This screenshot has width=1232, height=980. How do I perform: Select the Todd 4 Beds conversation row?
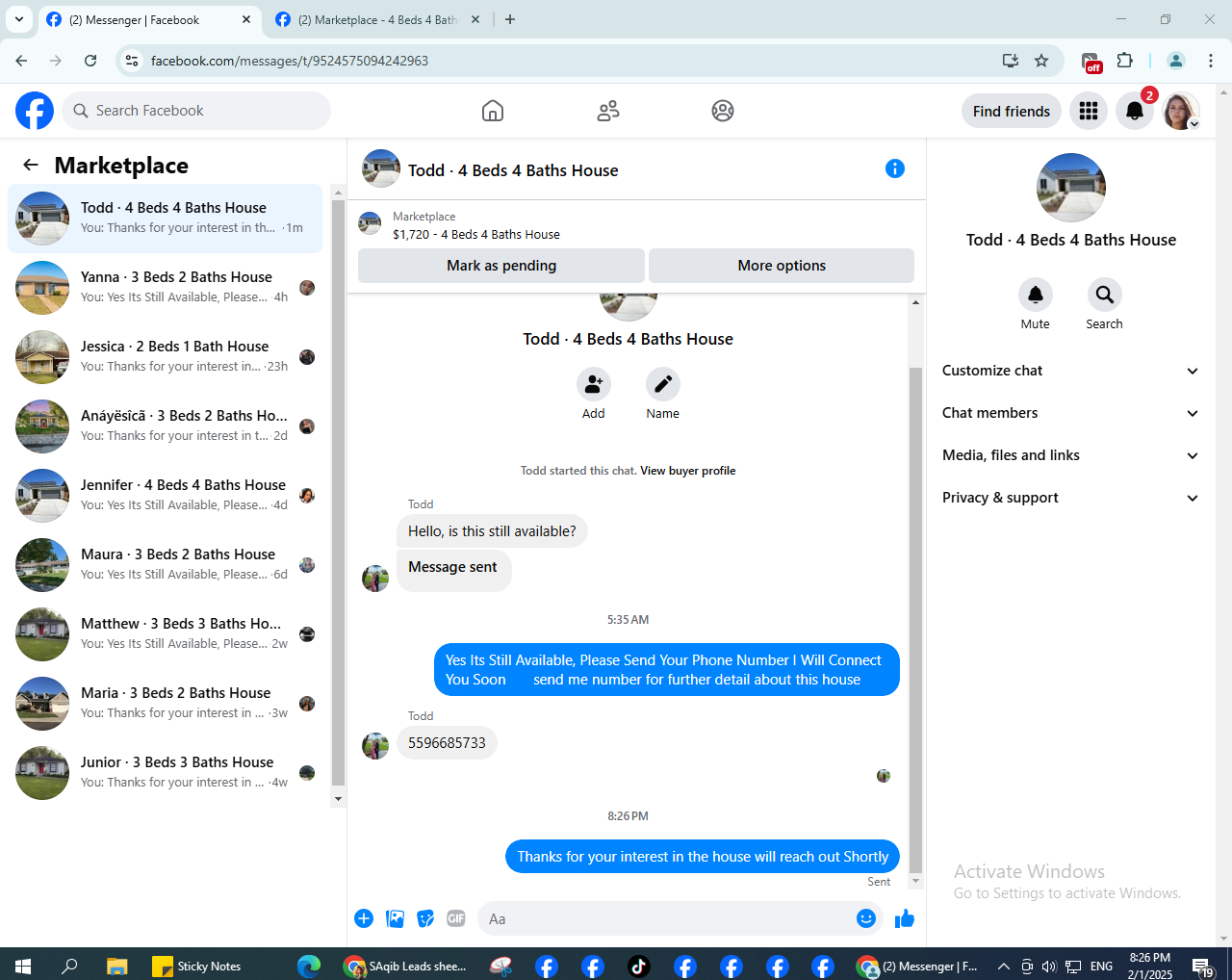point(166,219)
